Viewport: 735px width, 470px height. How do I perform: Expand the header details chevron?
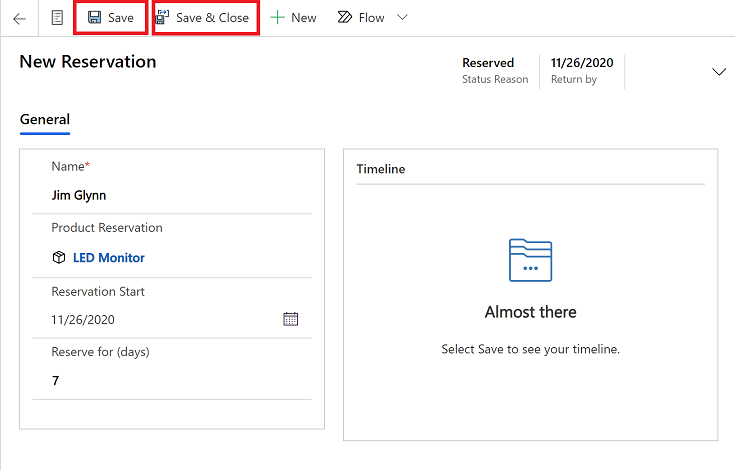719,72
